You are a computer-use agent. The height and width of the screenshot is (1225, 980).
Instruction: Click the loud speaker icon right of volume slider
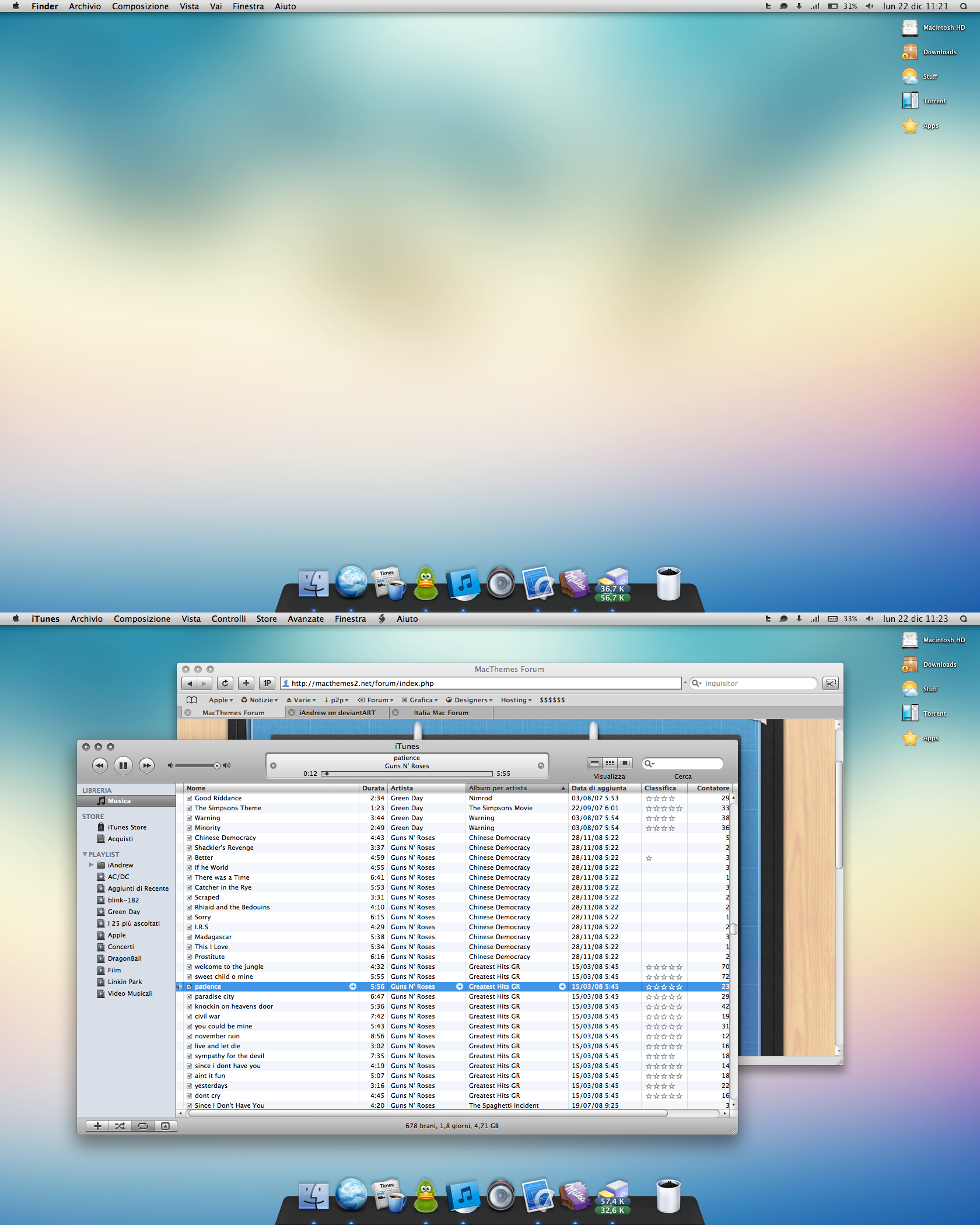[227, 765]
